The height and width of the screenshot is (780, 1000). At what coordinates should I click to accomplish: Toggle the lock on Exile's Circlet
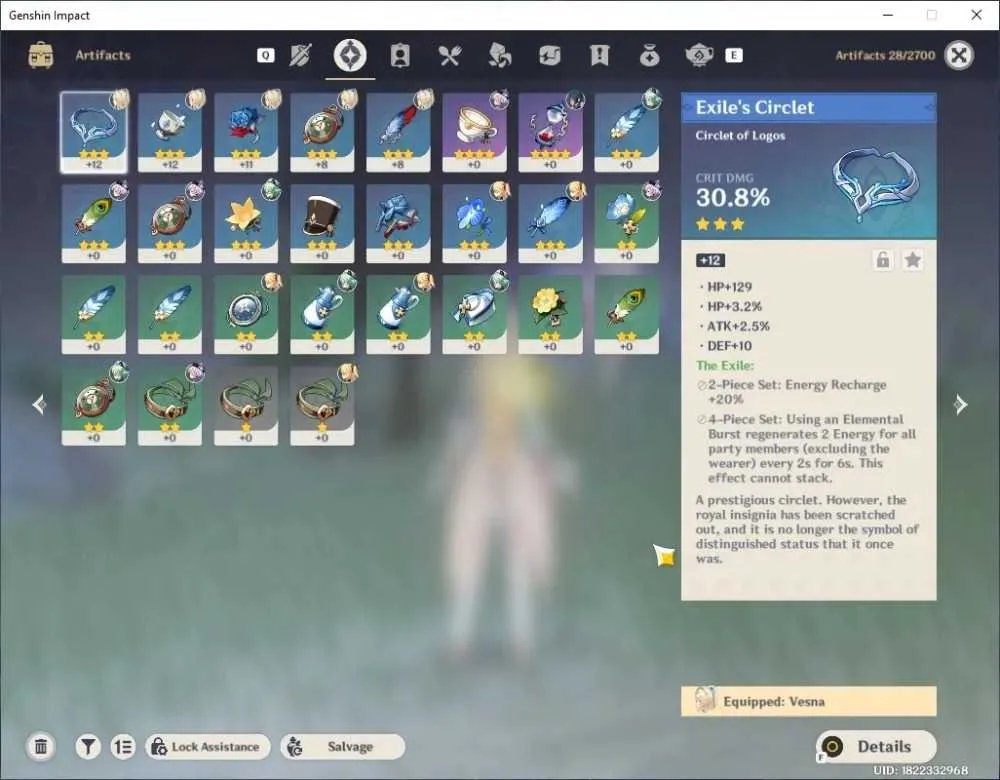tap(883, 260)
